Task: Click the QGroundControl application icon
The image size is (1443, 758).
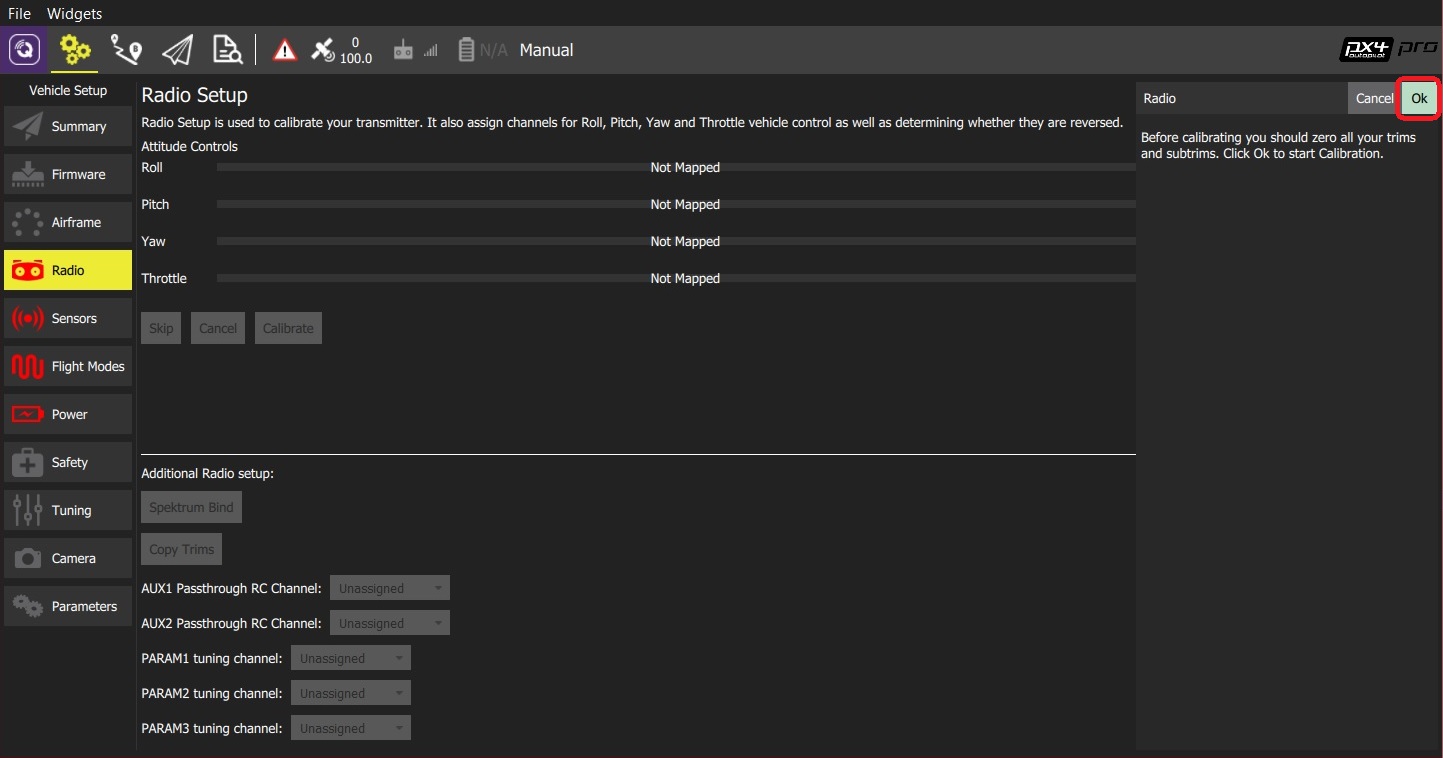Action: click(24, 50)
